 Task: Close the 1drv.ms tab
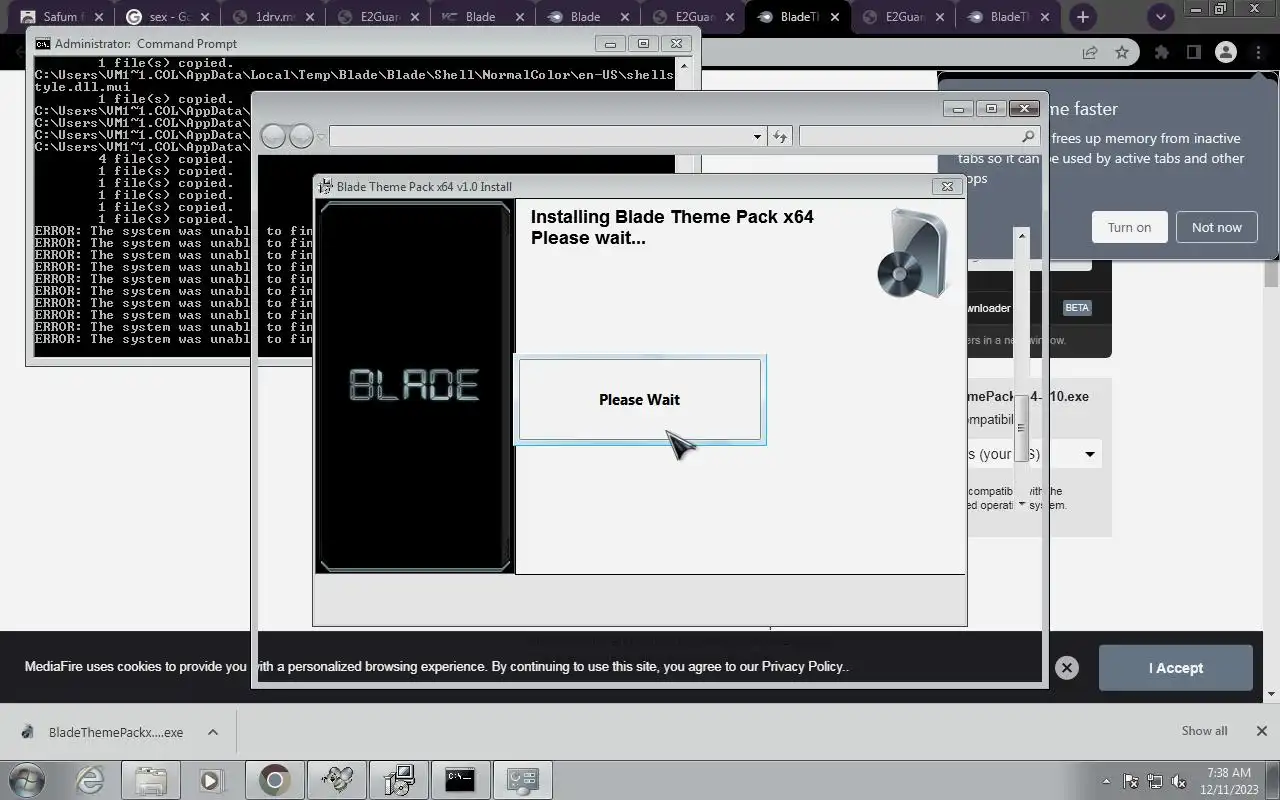(309, 17)
